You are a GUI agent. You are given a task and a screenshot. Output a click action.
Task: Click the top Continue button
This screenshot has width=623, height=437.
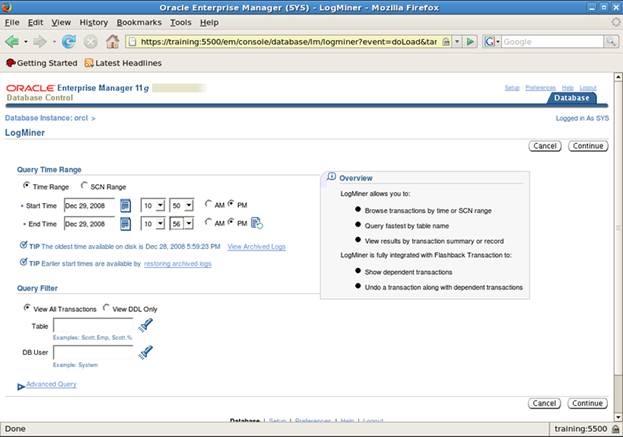pos(588,146)
